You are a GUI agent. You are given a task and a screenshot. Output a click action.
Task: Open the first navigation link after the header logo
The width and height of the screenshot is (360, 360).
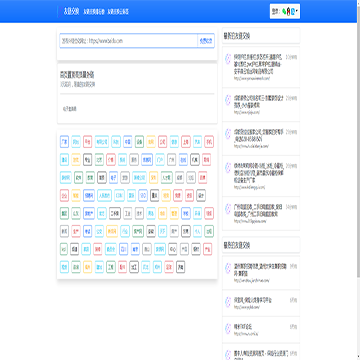point(94,12)
